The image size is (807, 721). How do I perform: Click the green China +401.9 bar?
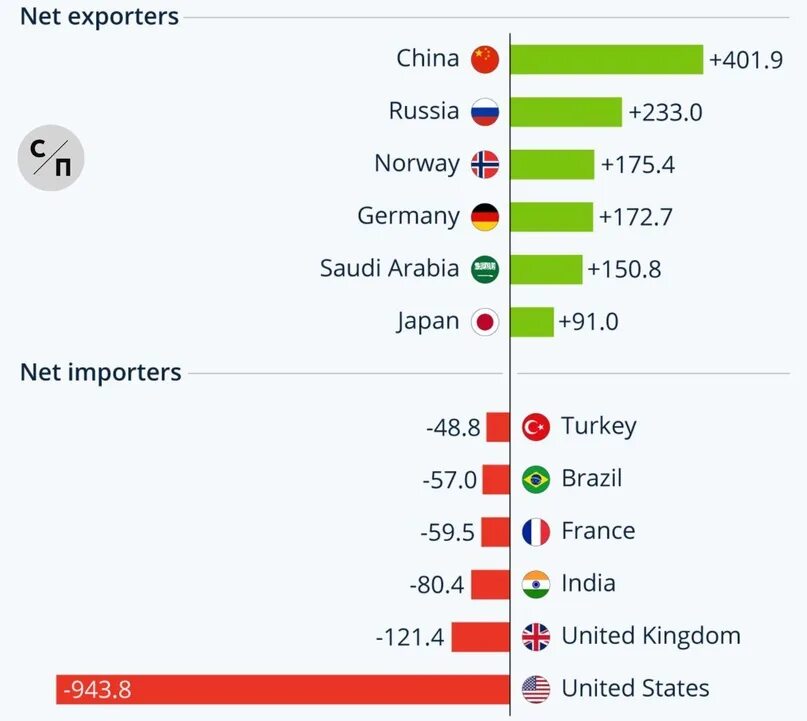607,59
